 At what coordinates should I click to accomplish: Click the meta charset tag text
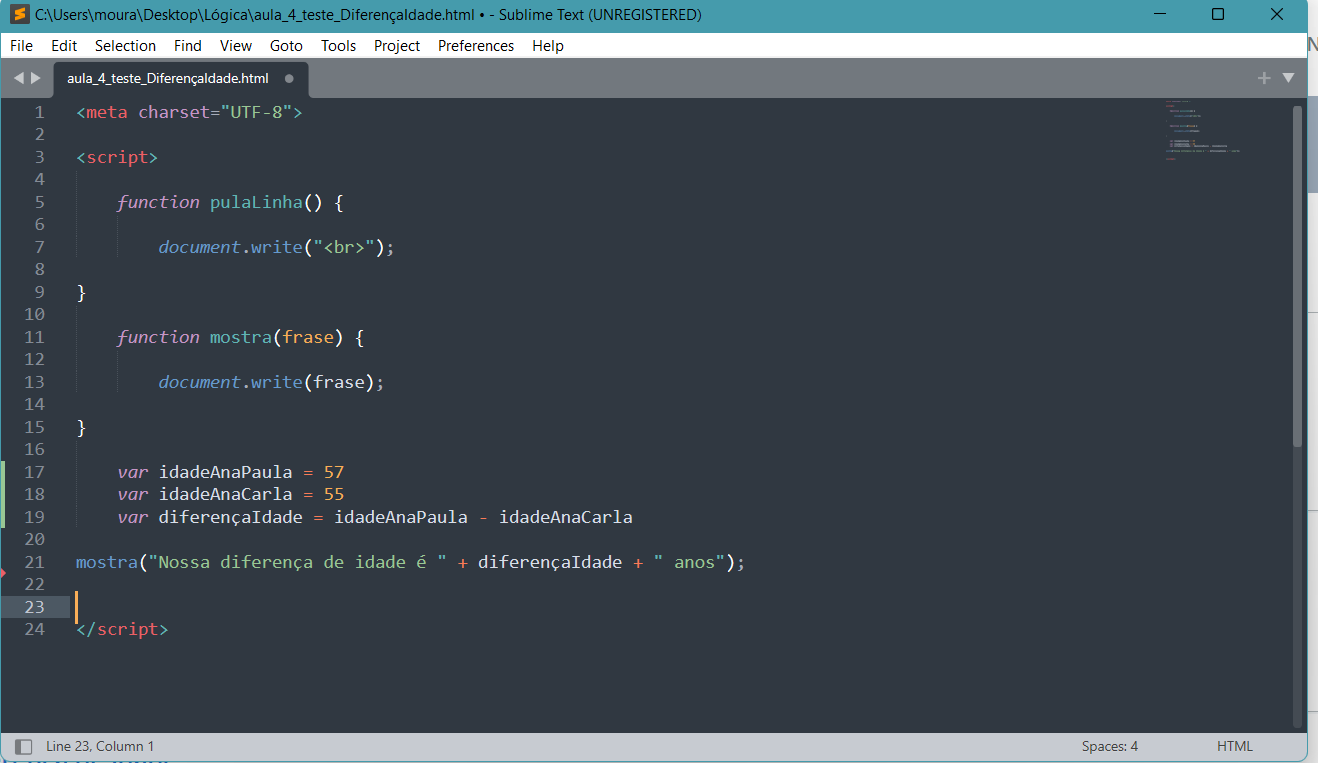(x=189, y=112)
